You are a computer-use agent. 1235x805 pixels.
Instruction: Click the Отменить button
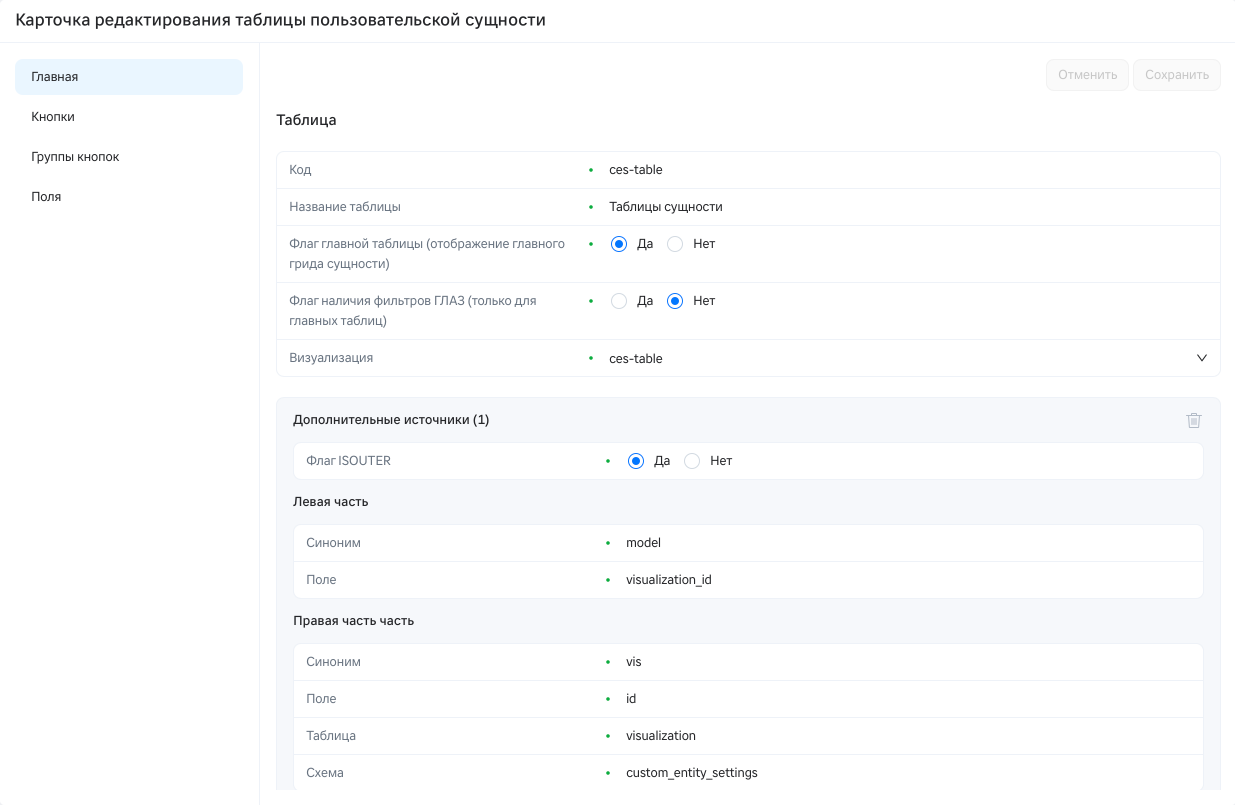[1088, 75]
